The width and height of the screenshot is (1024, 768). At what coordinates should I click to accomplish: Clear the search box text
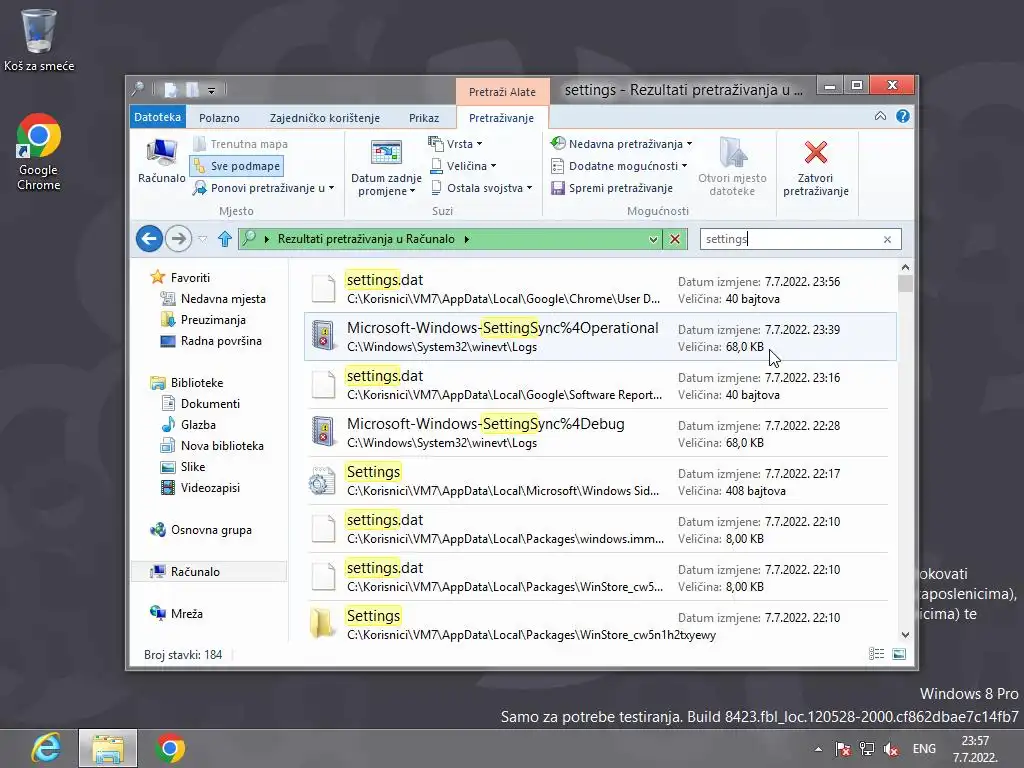point(888,240)
